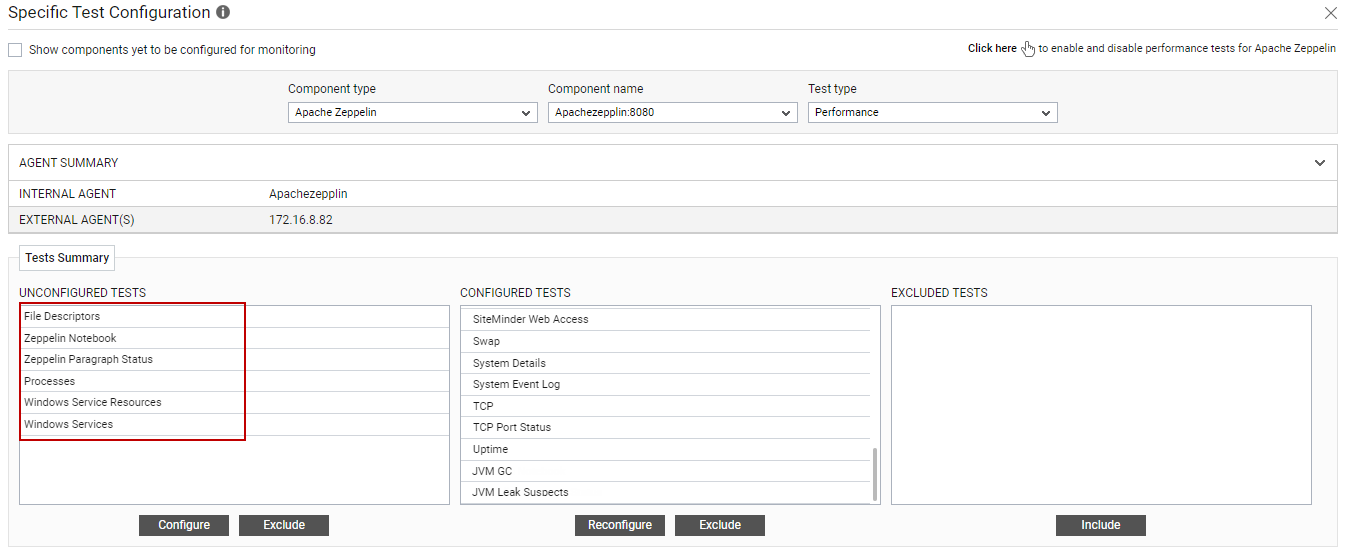Viewport: 1346px width, 552px height.
Task: Select TCP Port Status test
Action: (666, 427)
